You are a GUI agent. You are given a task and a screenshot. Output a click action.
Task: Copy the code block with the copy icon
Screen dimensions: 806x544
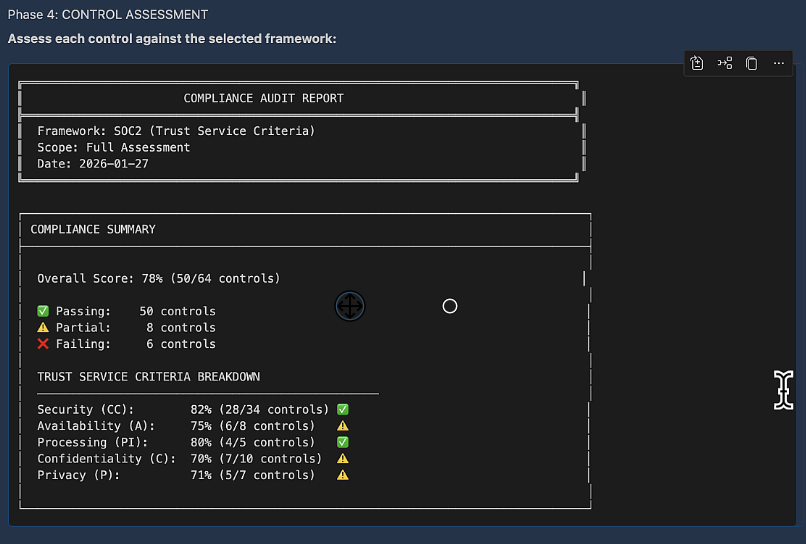[752, 63]
